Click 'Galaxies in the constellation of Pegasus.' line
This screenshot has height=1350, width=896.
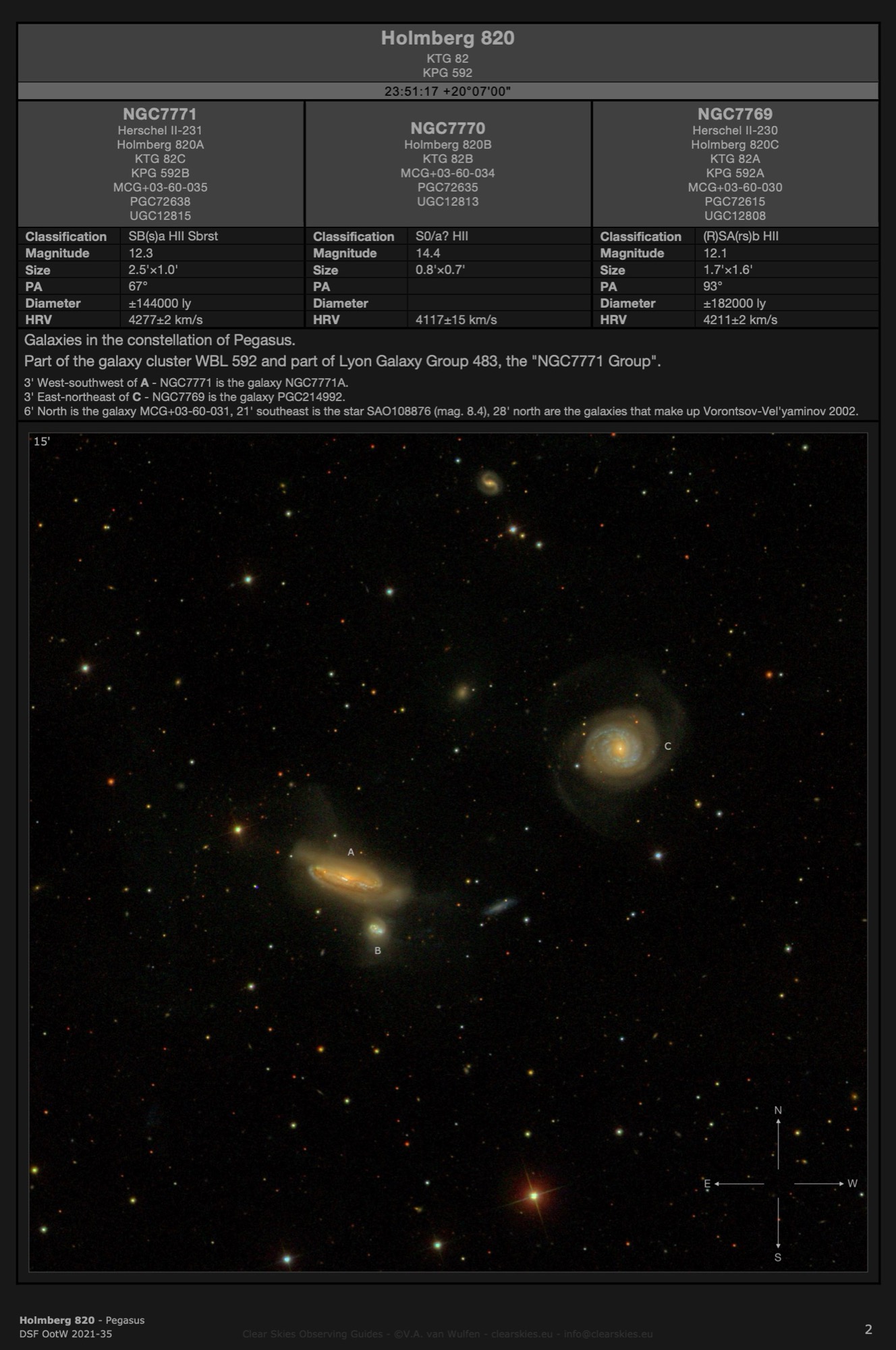[159, 340]
